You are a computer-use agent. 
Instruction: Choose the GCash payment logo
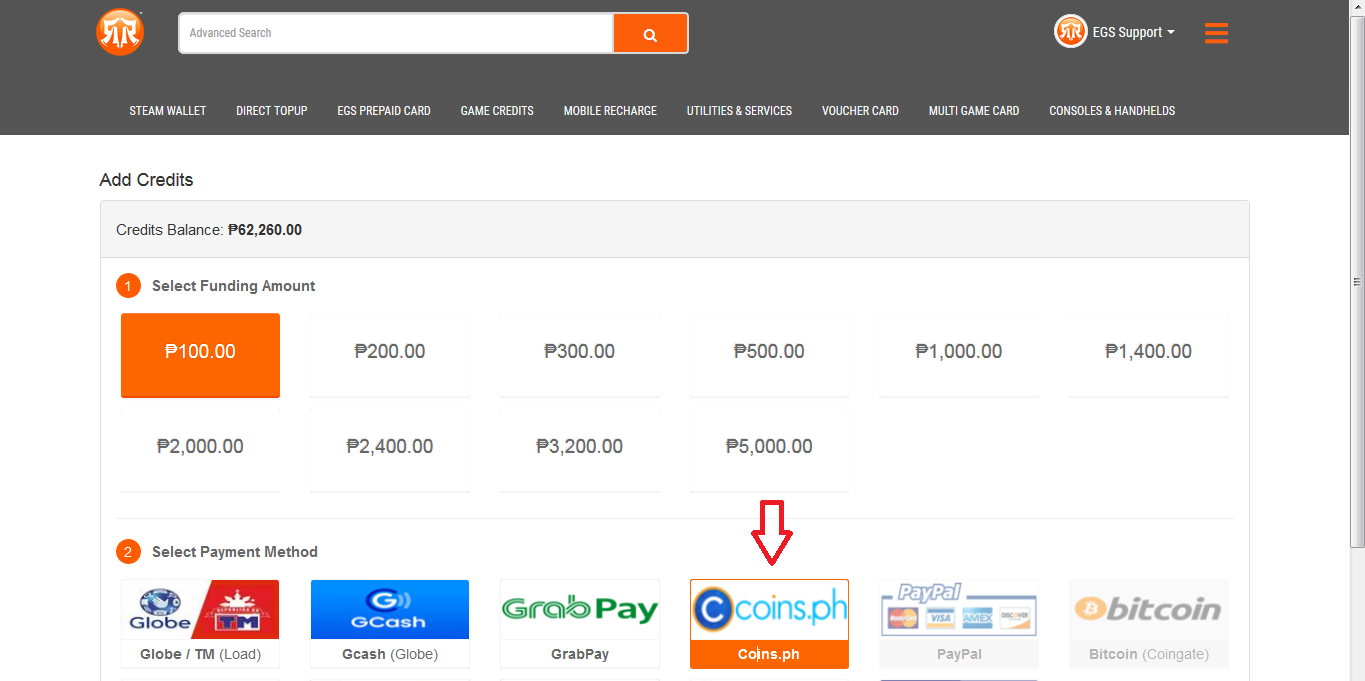point(390,609)
